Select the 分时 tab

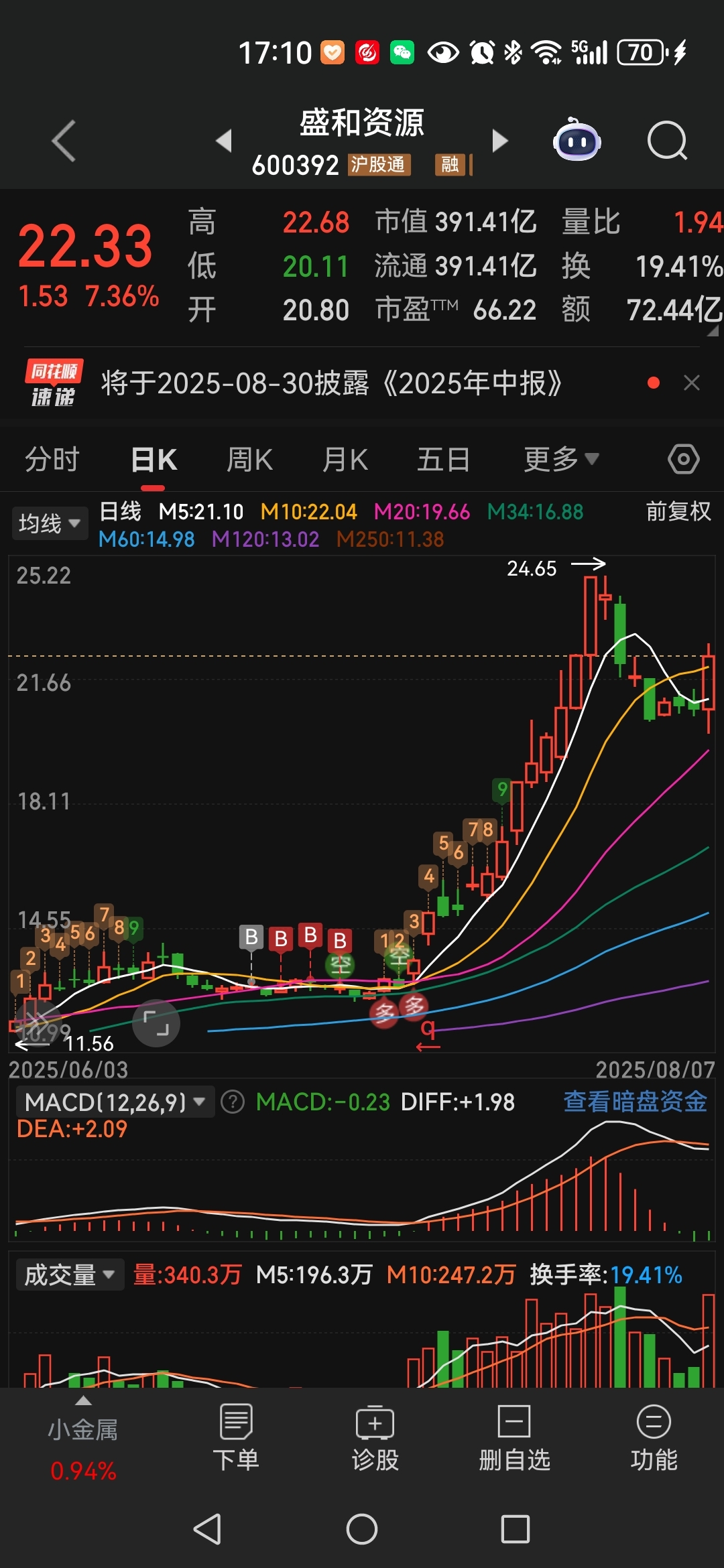click(52, 460)
